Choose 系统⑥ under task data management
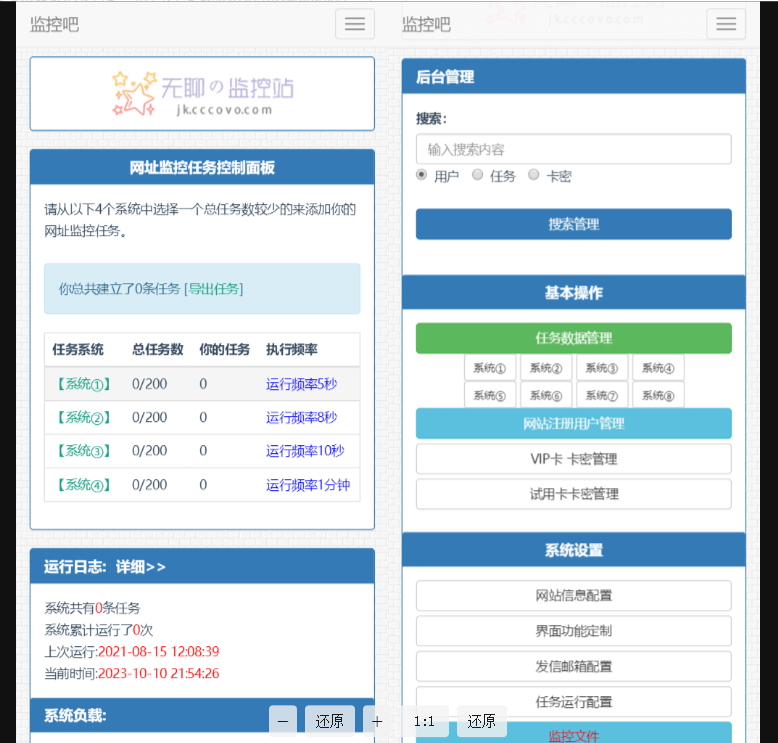The image size is (778, 743). tap(546, 395)
